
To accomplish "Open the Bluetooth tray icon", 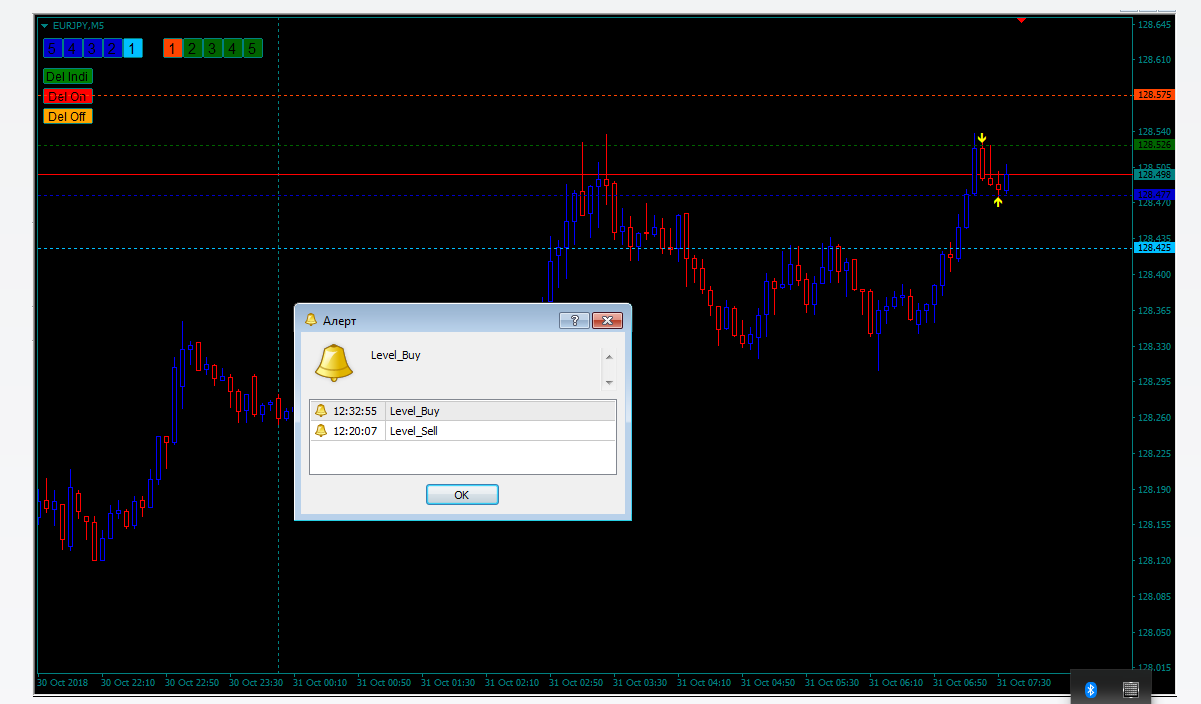I will click(x=1091, y=689).
